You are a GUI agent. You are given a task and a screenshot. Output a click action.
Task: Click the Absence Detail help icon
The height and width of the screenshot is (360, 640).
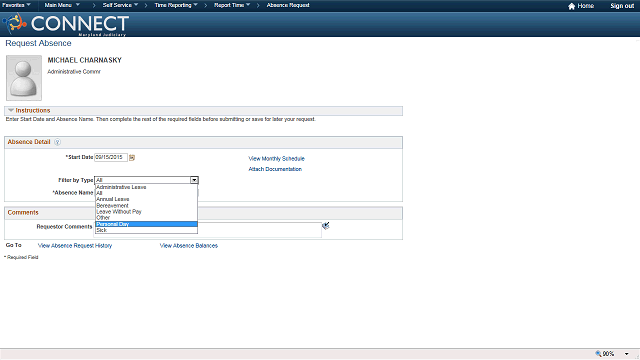click(58, 142)
